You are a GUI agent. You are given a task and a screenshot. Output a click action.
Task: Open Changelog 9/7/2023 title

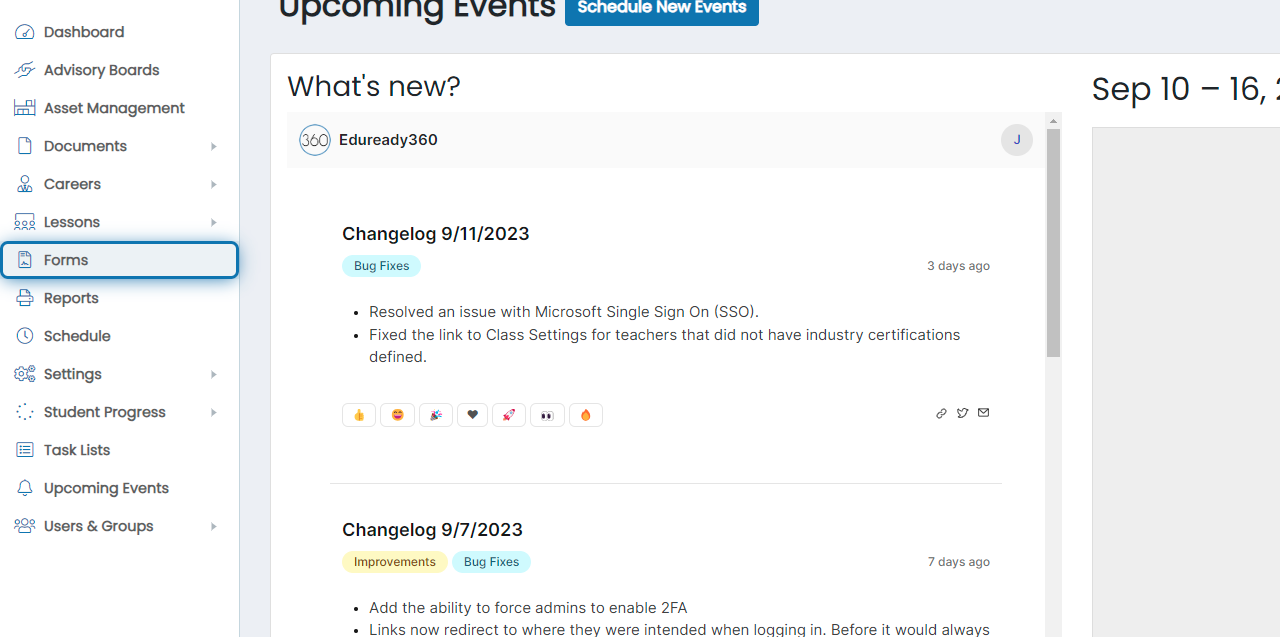[x=432, y=530]
